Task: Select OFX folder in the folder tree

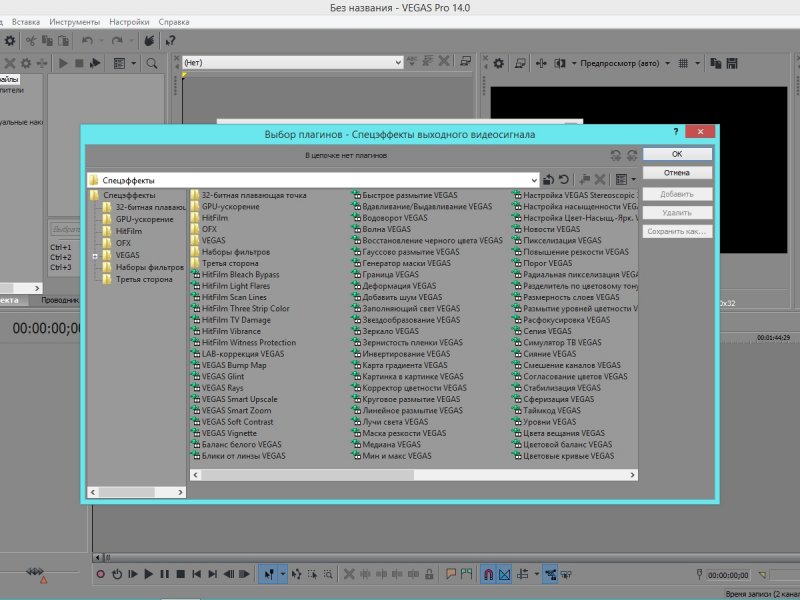Action: click(x=123, y=243)
